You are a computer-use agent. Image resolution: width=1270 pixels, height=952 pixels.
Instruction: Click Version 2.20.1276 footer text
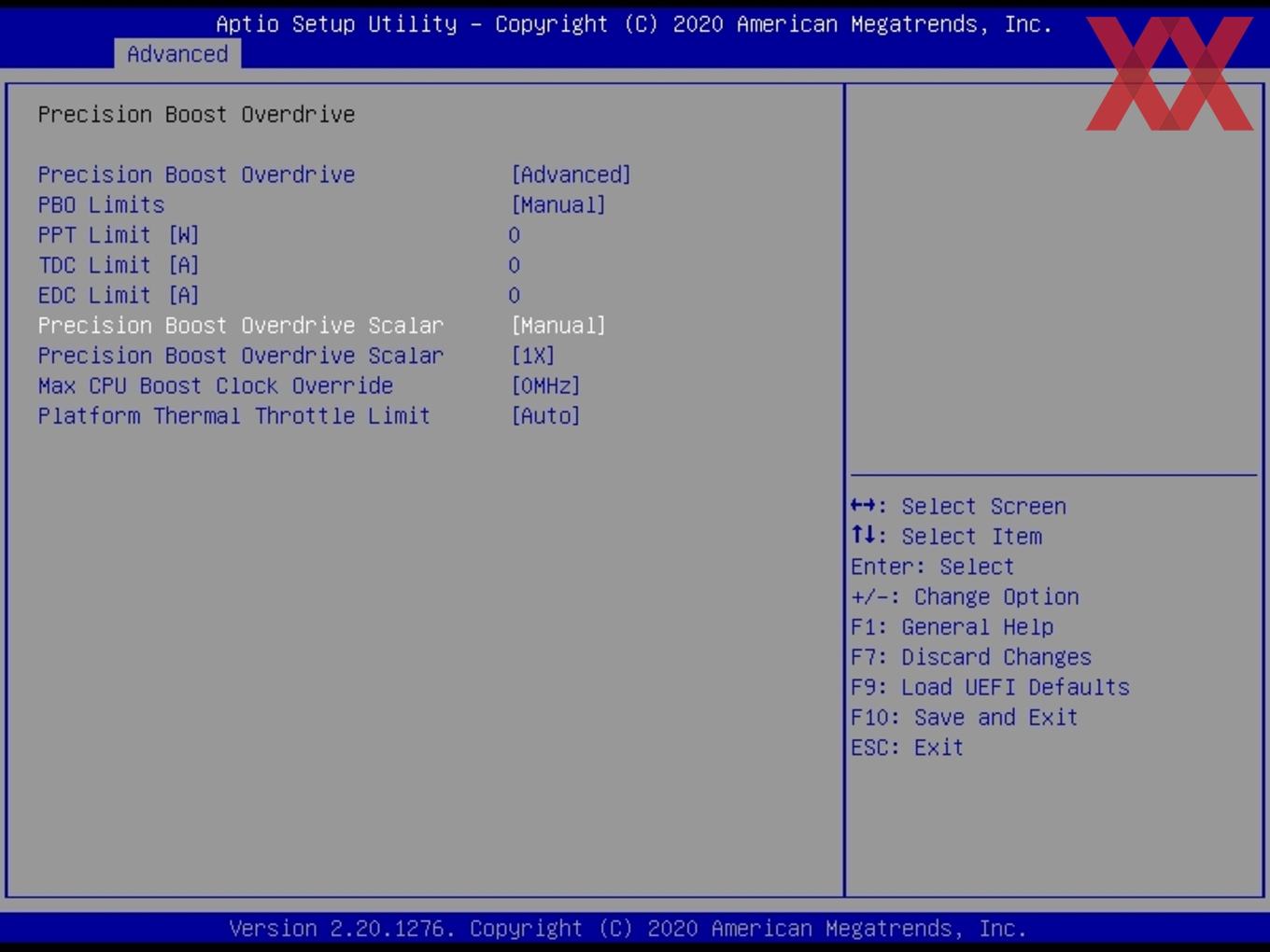628,929
